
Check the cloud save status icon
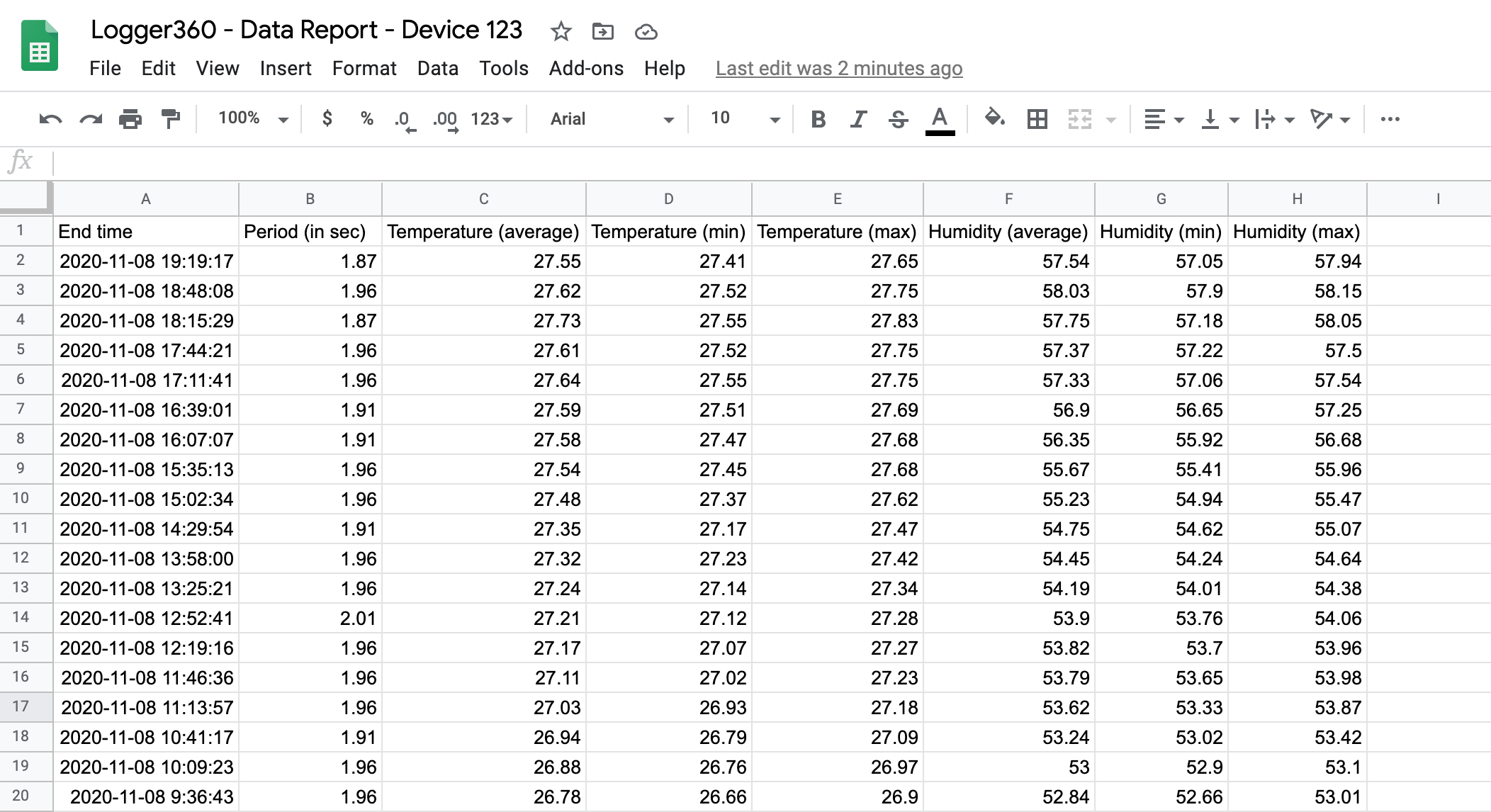click(646, 32)
